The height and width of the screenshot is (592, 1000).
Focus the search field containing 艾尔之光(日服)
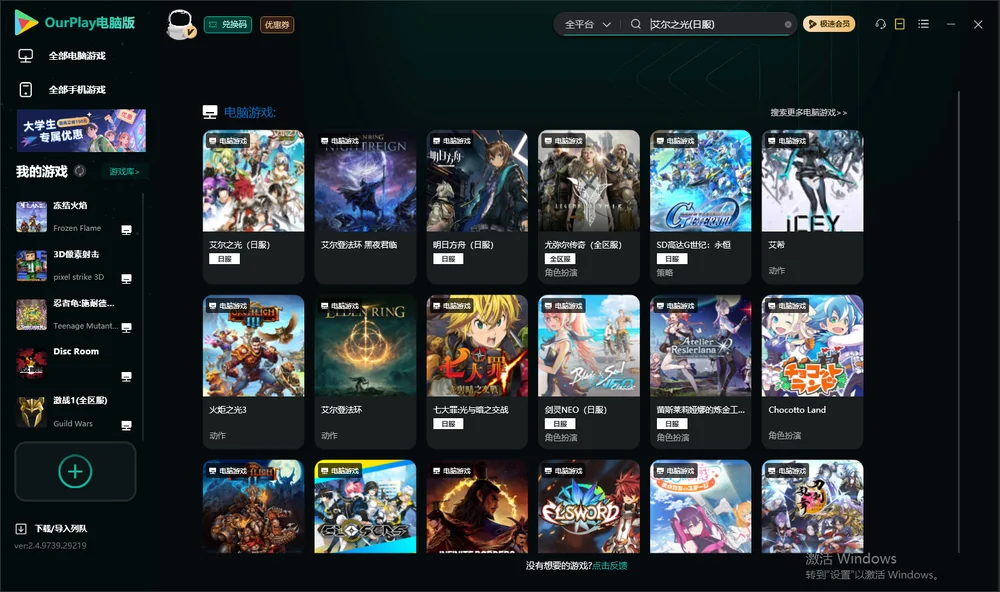[x=716, y=24]
